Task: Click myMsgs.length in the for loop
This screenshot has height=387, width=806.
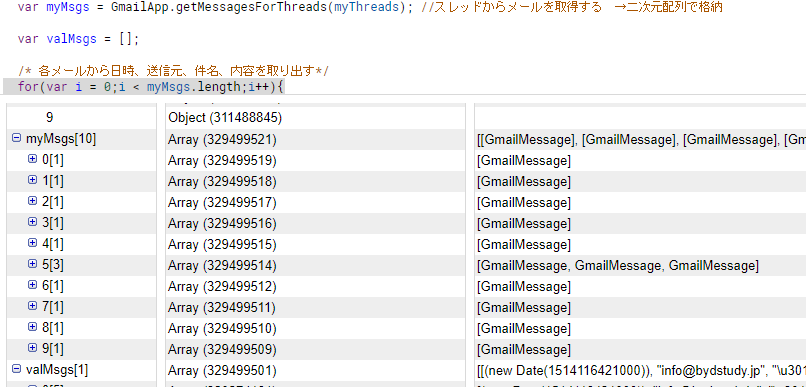Action: point(194,86)
